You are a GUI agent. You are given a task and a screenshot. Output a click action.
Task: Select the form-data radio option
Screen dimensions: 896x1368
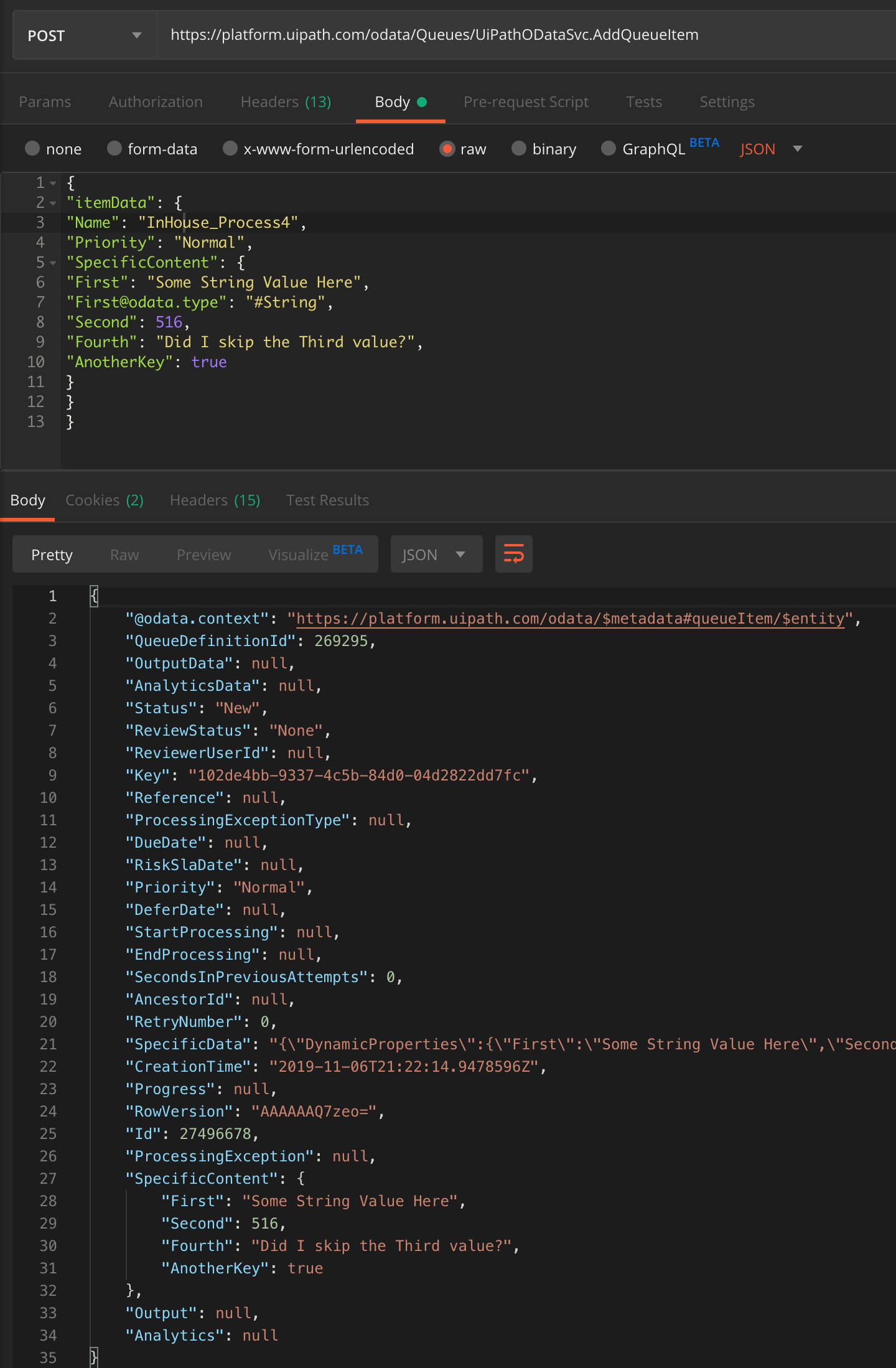point(114,149)
